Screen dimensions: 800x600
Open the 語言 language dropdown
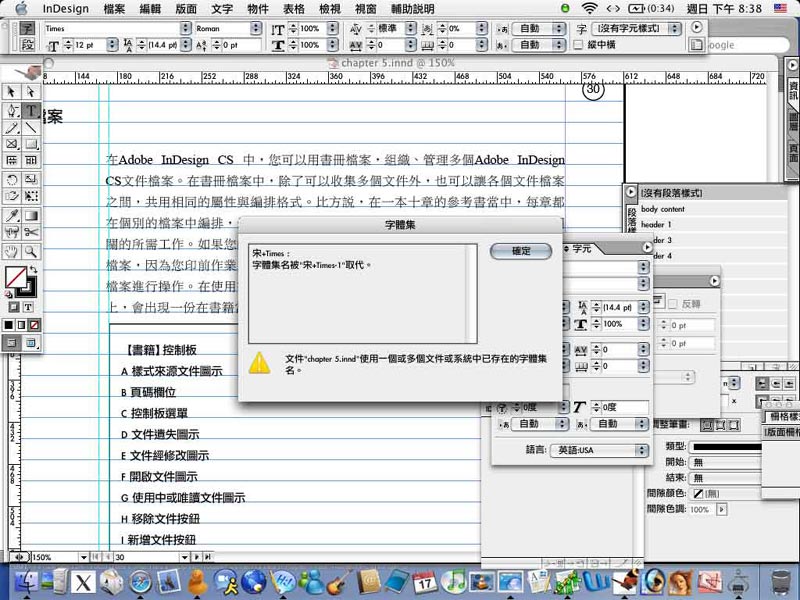[x=600, y=451]
